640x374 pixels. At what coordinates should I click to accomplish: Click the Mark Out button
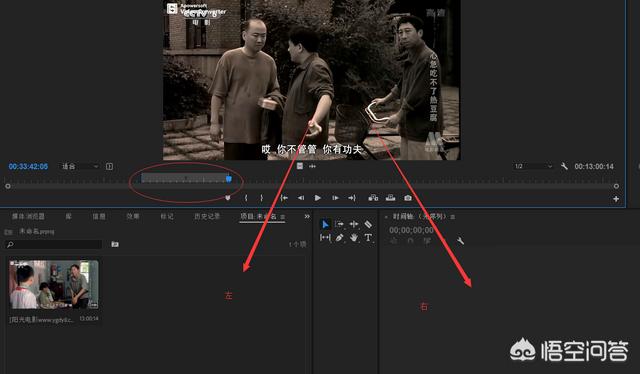(261, 198)
